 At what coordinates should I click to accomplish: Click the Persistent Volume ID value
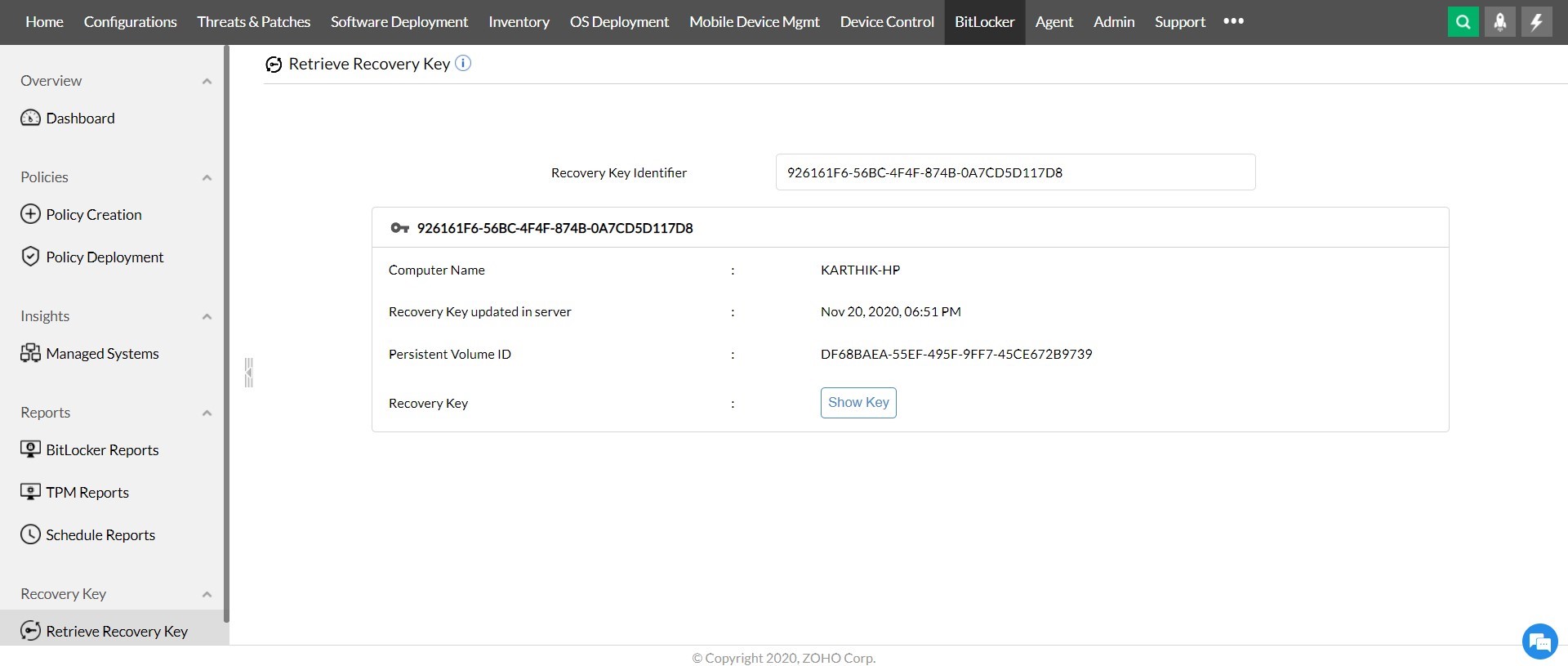click(956, 354)
